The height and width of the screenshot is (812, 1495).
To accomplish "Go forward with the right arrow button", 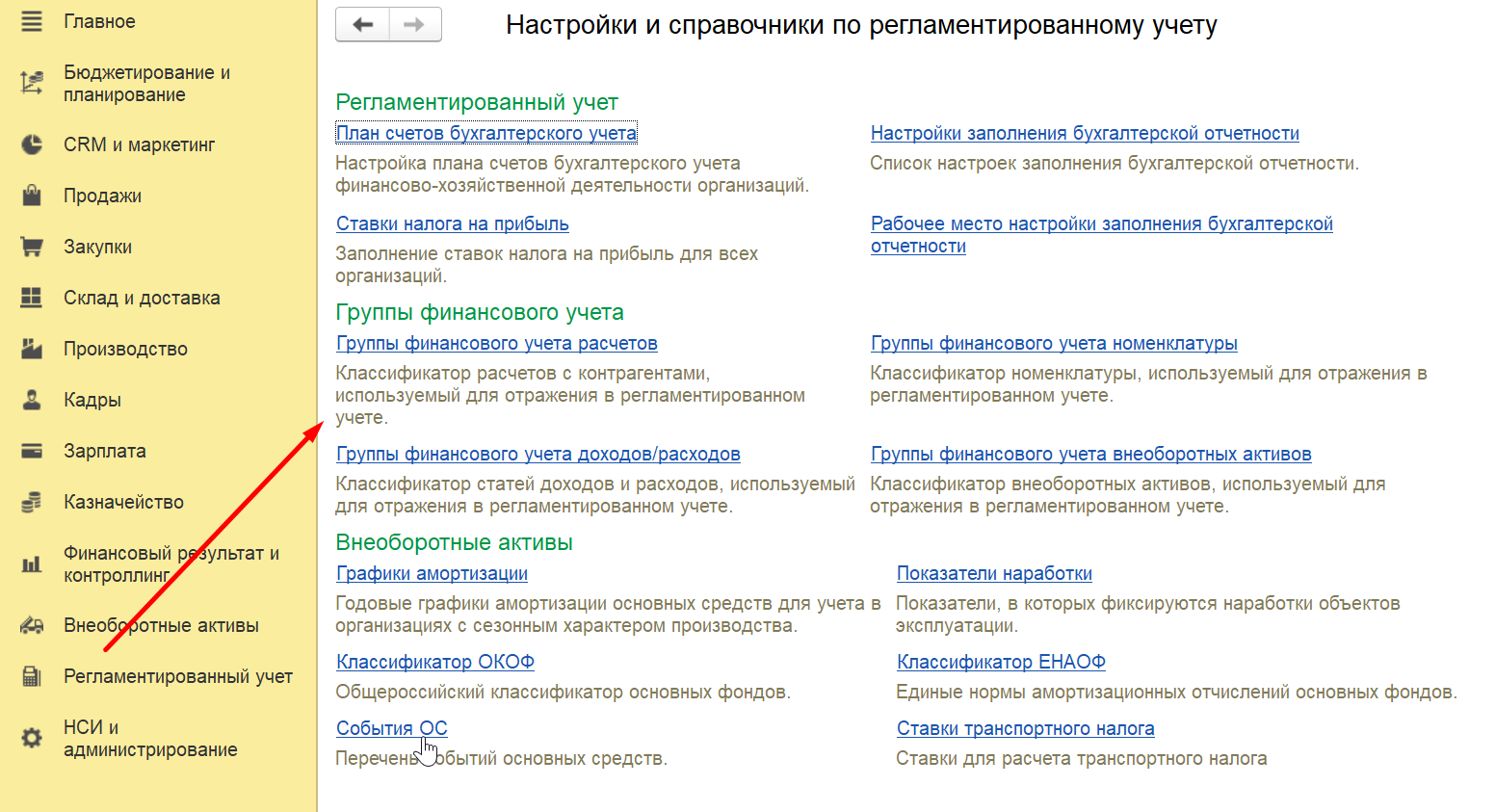I will click(415, 24).
